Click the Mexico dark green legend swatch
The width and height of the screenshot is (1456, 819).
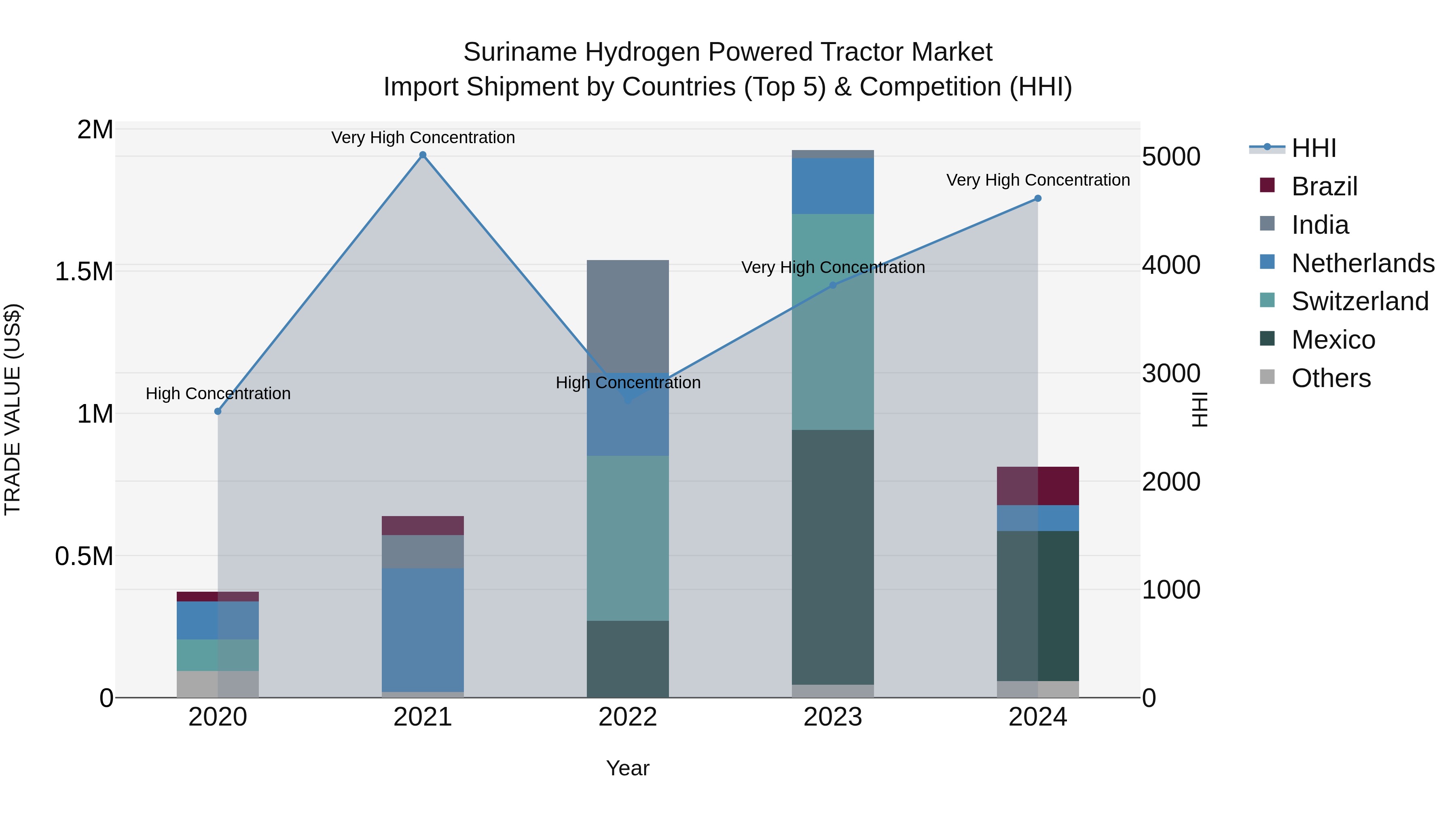[1267, 338]
